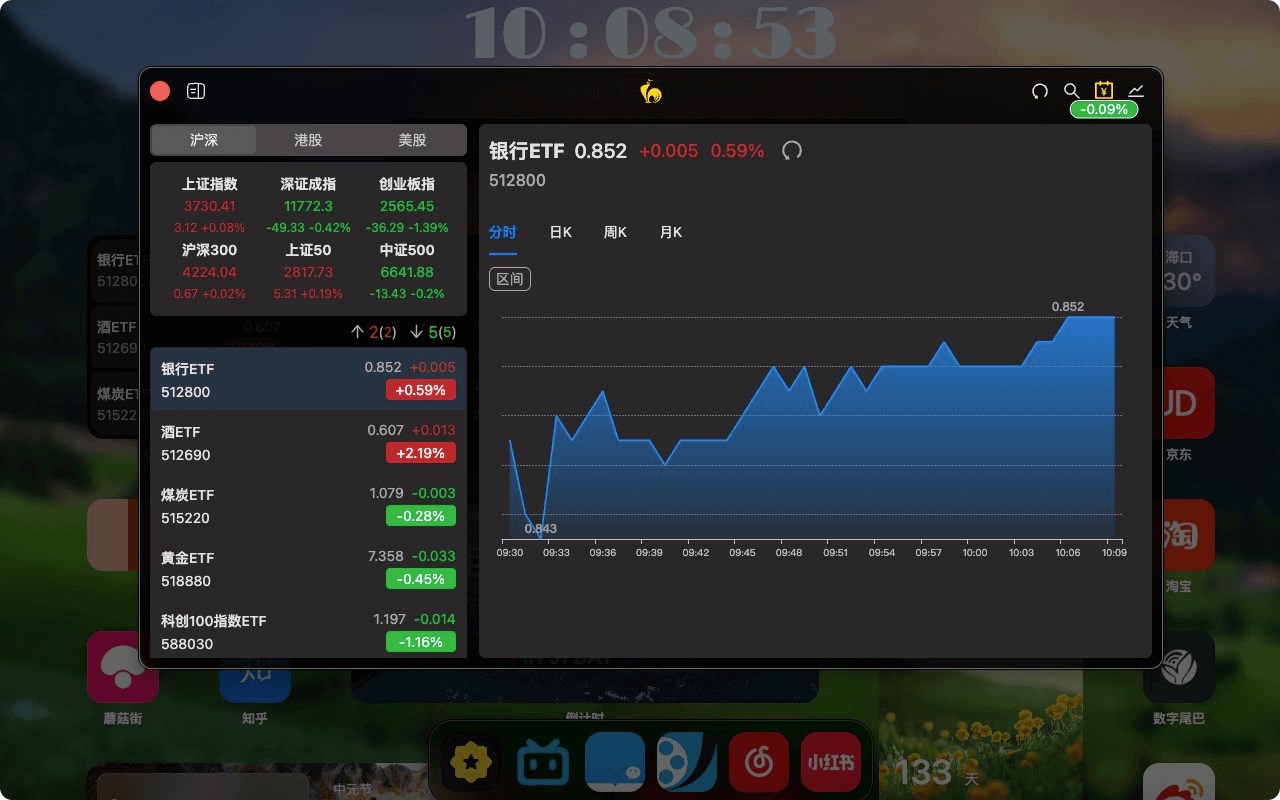Toggle the +2.19% badge on 酒ETF

tap(421, 453)
